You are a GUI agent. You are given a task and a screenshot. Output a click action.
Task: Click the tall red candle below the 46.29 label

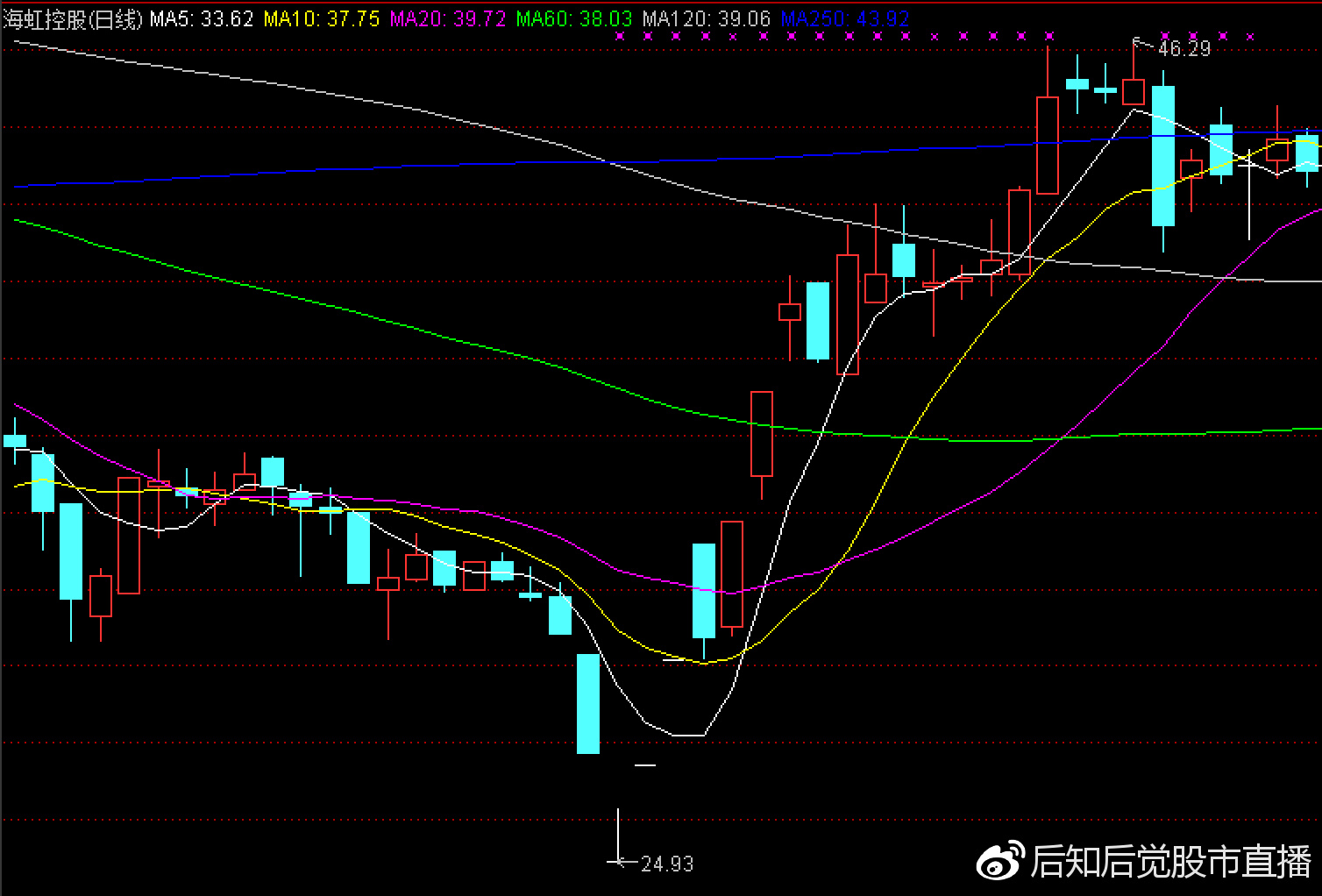pyautogui.click(x=1047, y=145)
